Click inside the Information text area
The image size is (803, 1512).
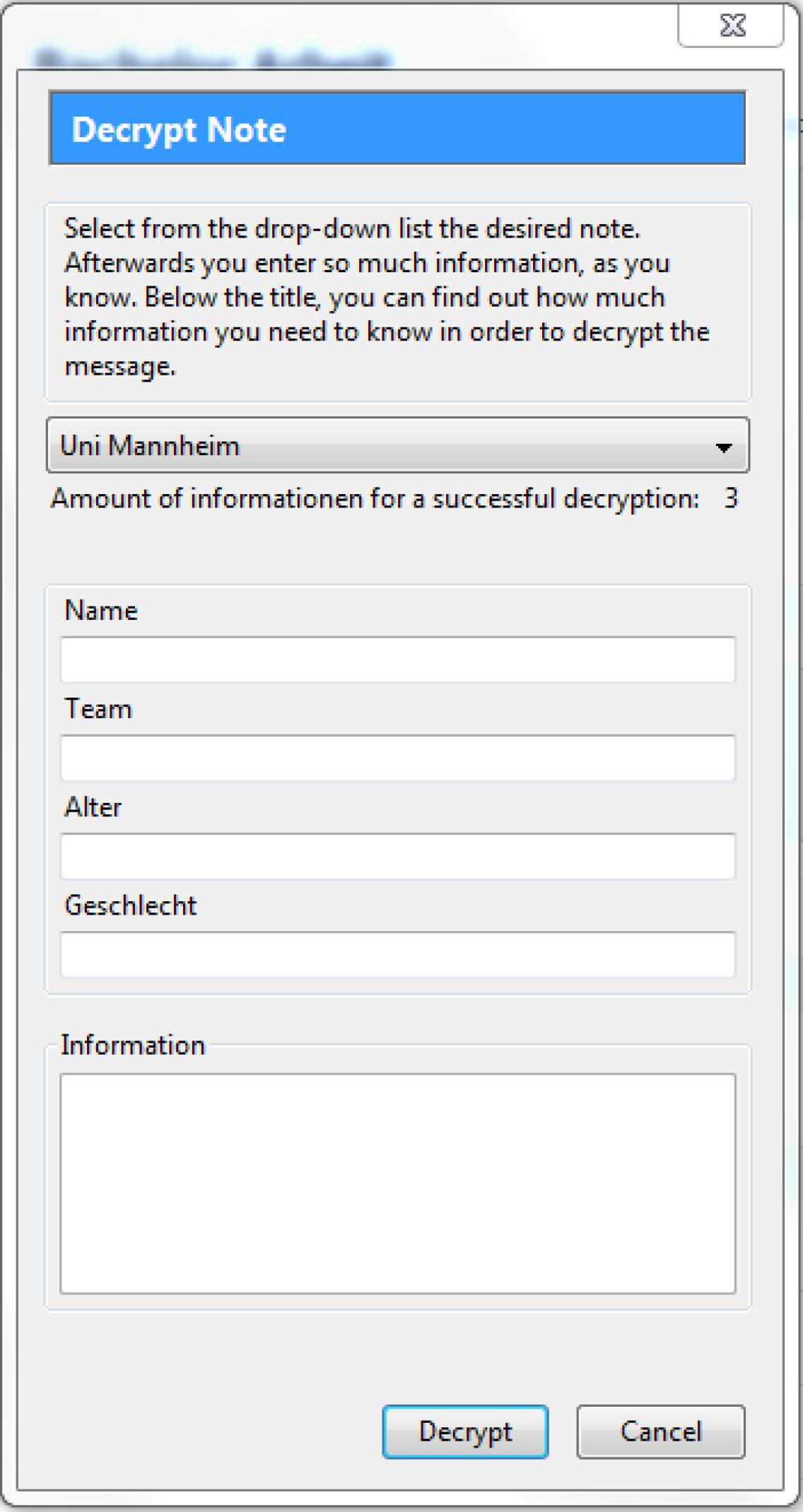397,1183
